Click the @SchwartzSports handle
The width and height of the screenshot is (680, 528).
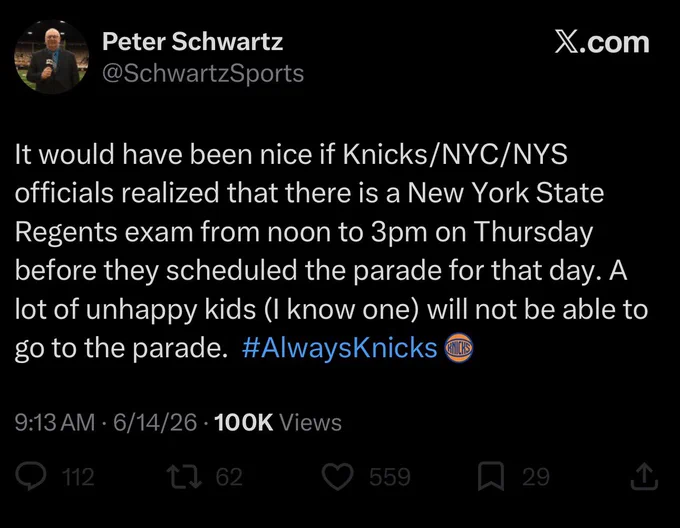pos(203,73)
